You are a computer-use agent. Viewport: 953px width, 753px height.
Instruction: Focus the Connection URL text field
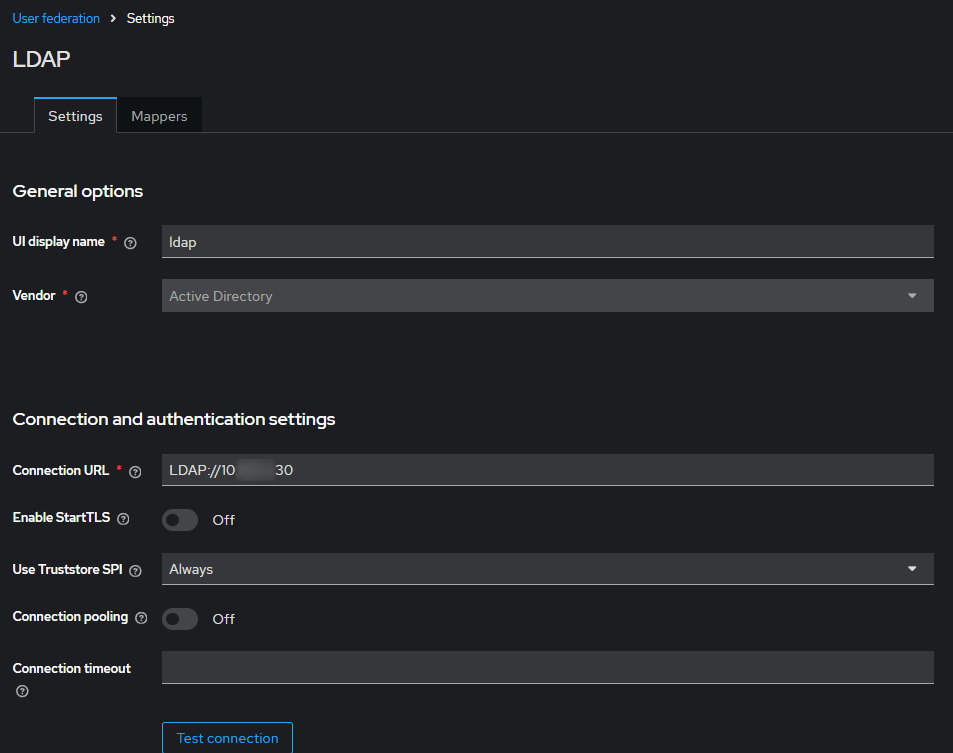547,470
